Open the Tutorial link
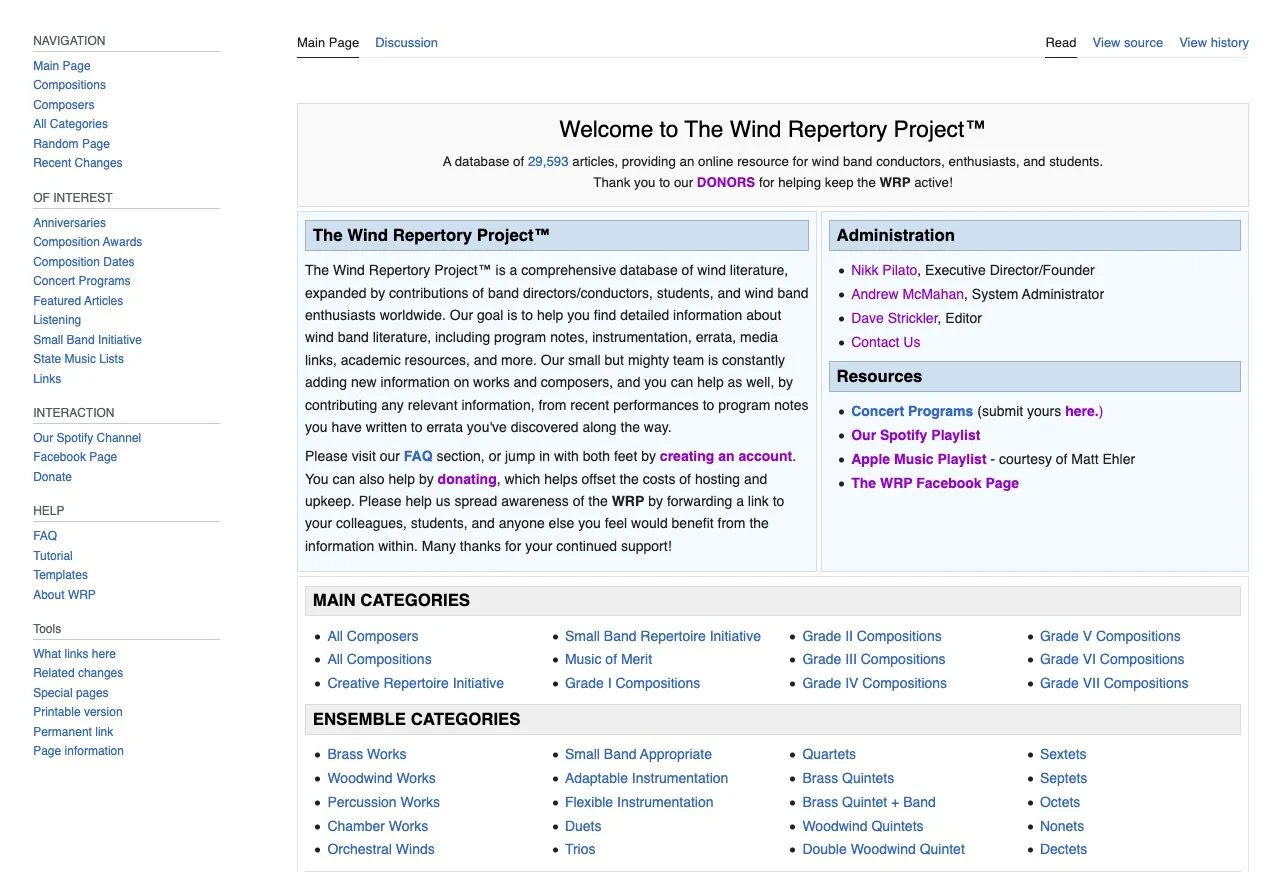This screenshot has width=1284, height=872. click(53, 556)
